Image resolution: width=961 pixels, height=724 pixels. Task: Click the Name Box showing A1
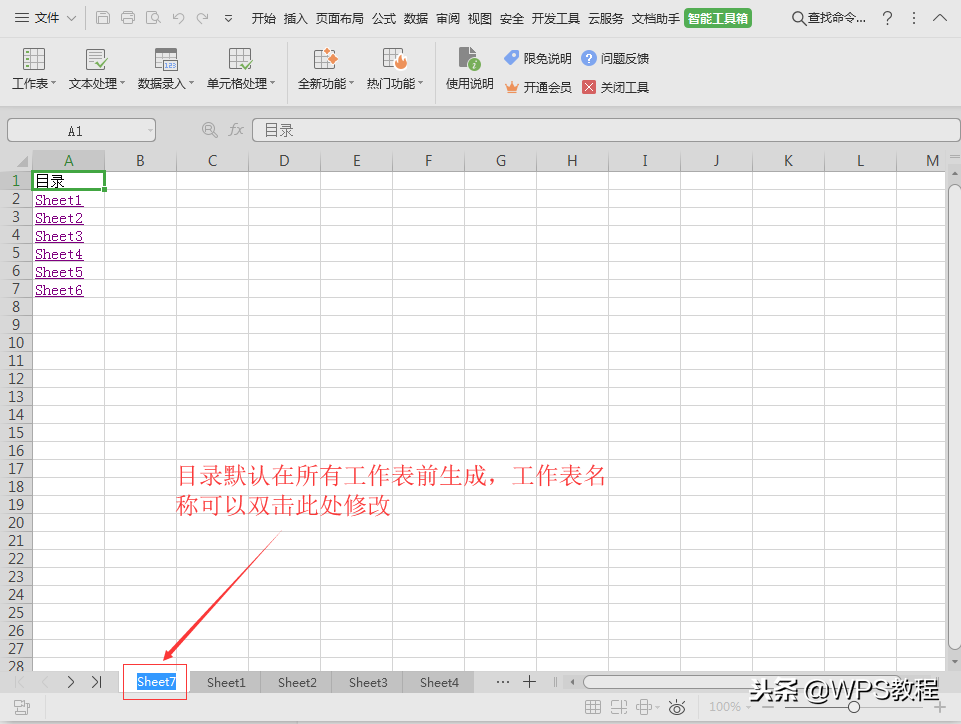[x=75, y=131]
